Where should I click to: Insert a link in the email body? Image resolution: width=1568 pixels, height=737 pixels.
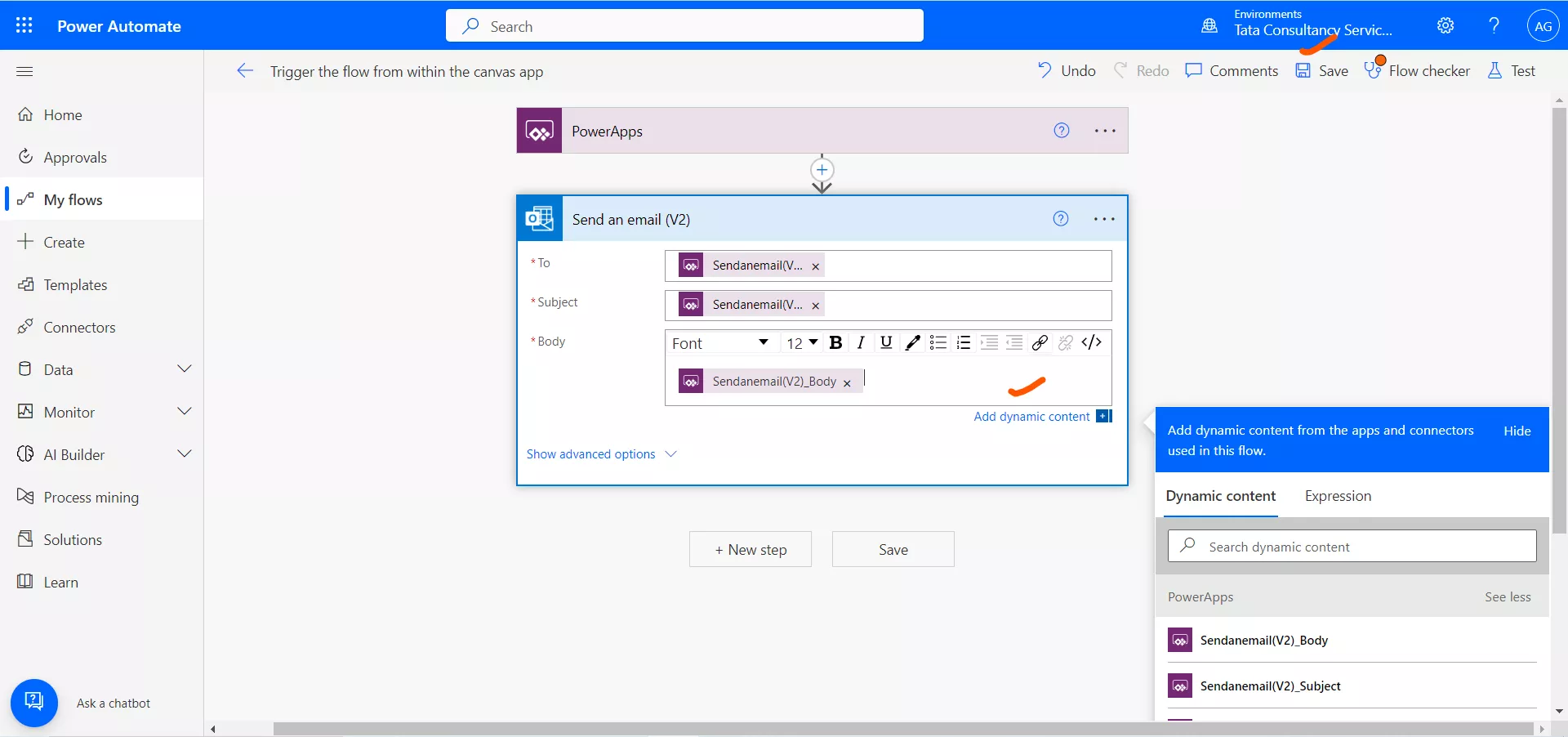click(x=1040, y=342)
